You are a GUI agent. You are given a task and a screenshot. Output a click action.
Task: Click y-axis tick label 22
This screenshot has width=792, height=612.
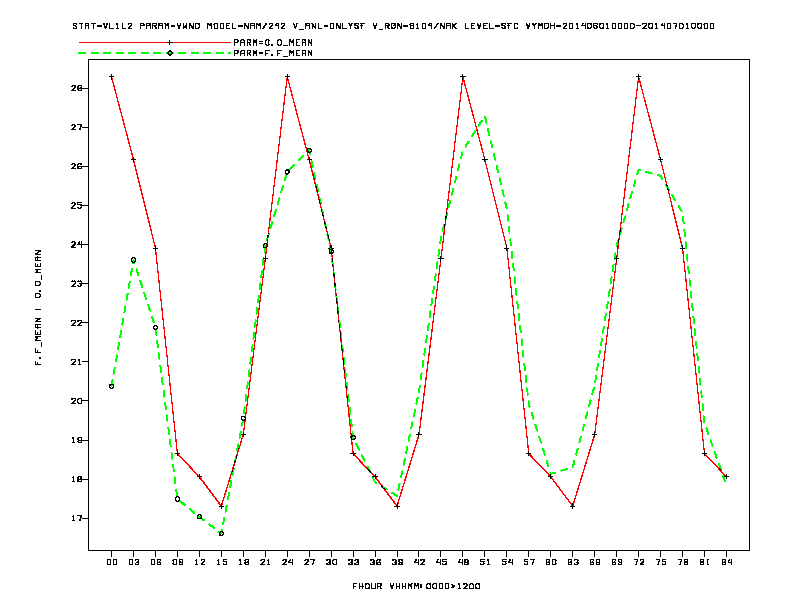(x=76, y=323)
